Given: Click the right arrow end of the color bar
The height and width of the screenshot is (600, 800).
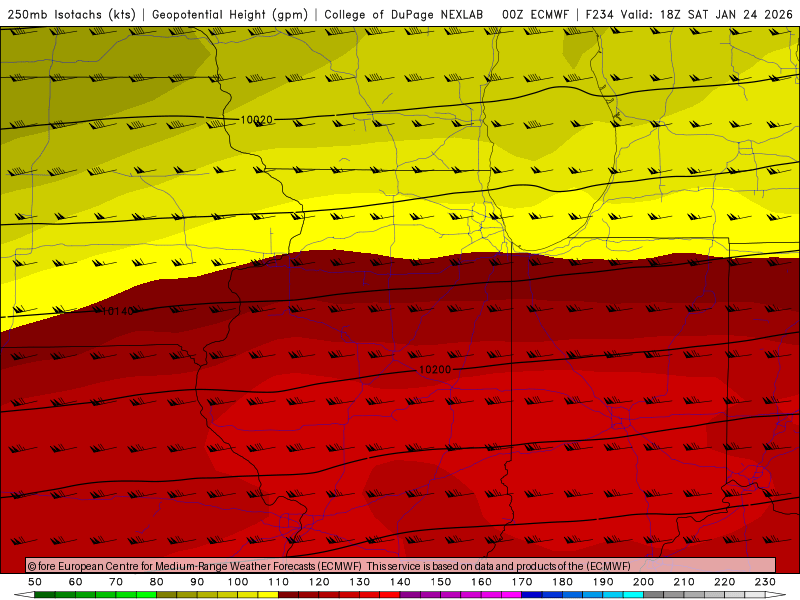Looking at the screenshot, I should tap(776, 594).
